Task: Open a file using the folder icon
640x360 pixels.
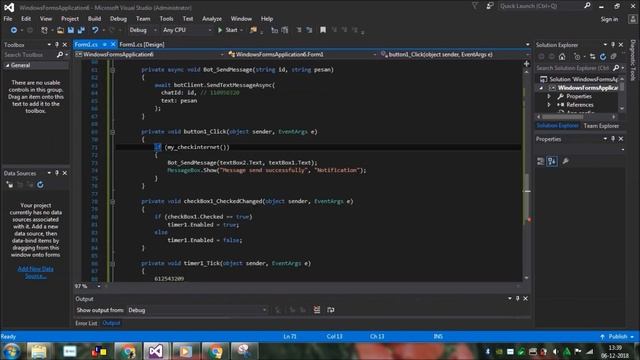Action: (x=60, y=30)
